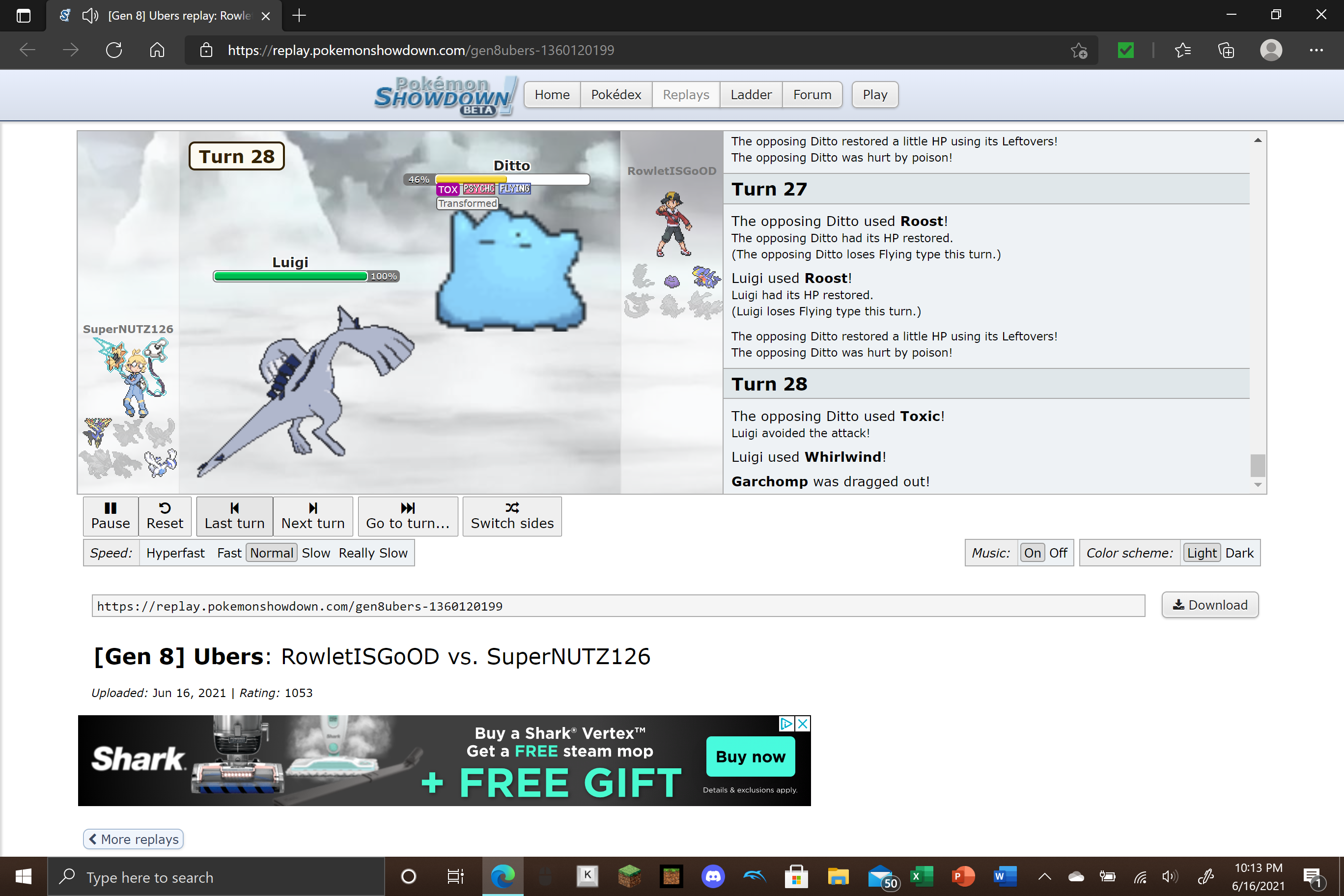Switch color scheme to Dark
The image size is (1344, 896).
1239,553
